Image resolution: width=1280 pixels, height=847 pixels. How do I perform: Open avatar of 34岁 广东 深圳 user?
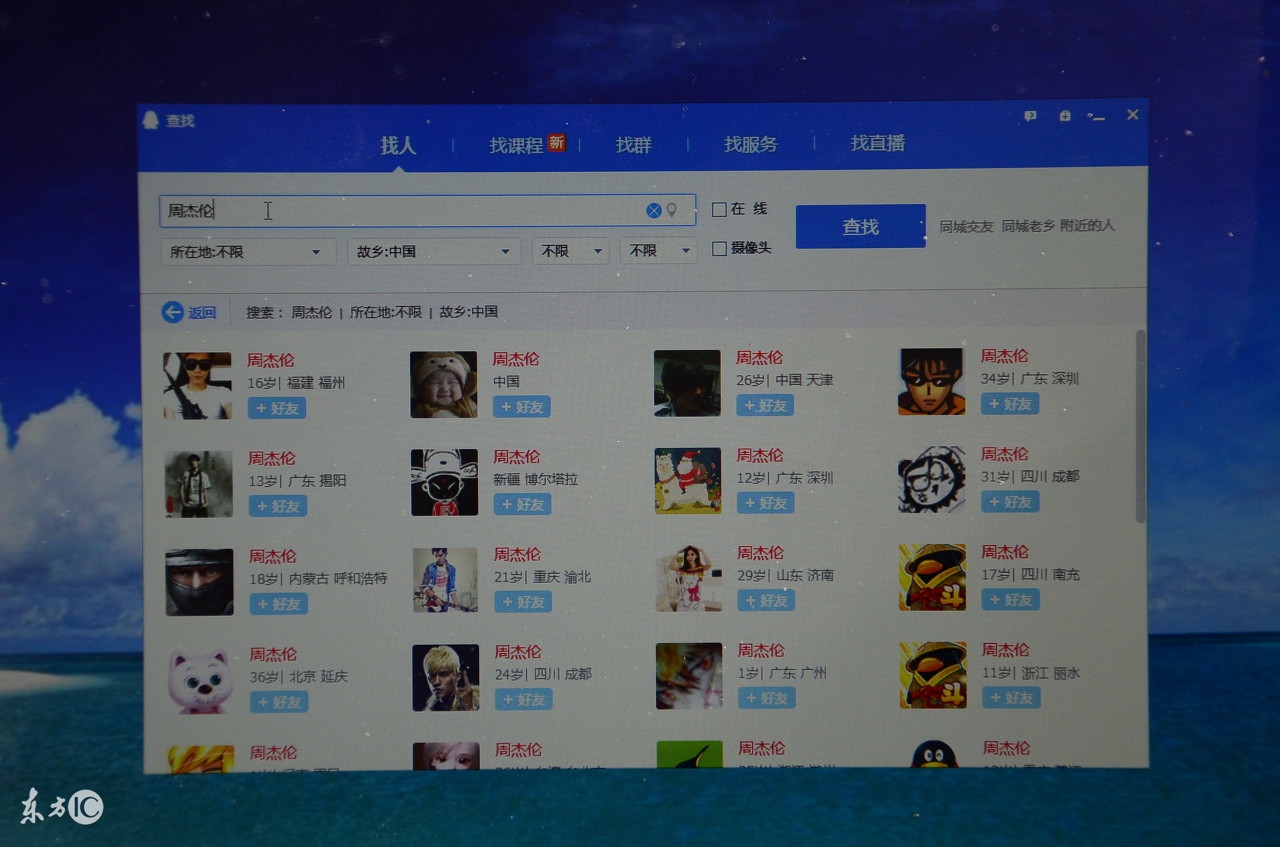click(932, 381)
